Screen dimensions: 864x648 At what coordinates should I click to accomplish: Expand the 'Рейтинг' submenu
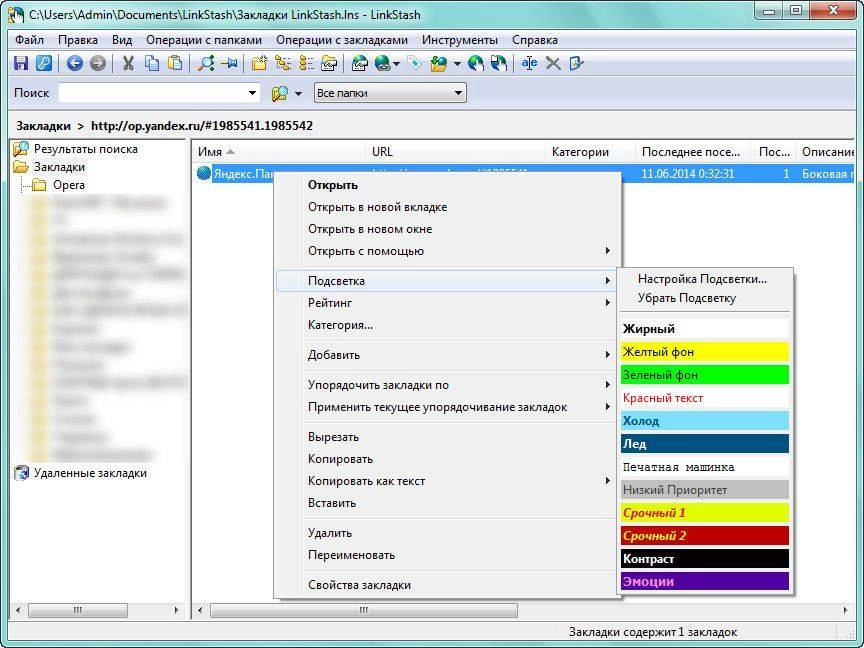pos(446,303)
